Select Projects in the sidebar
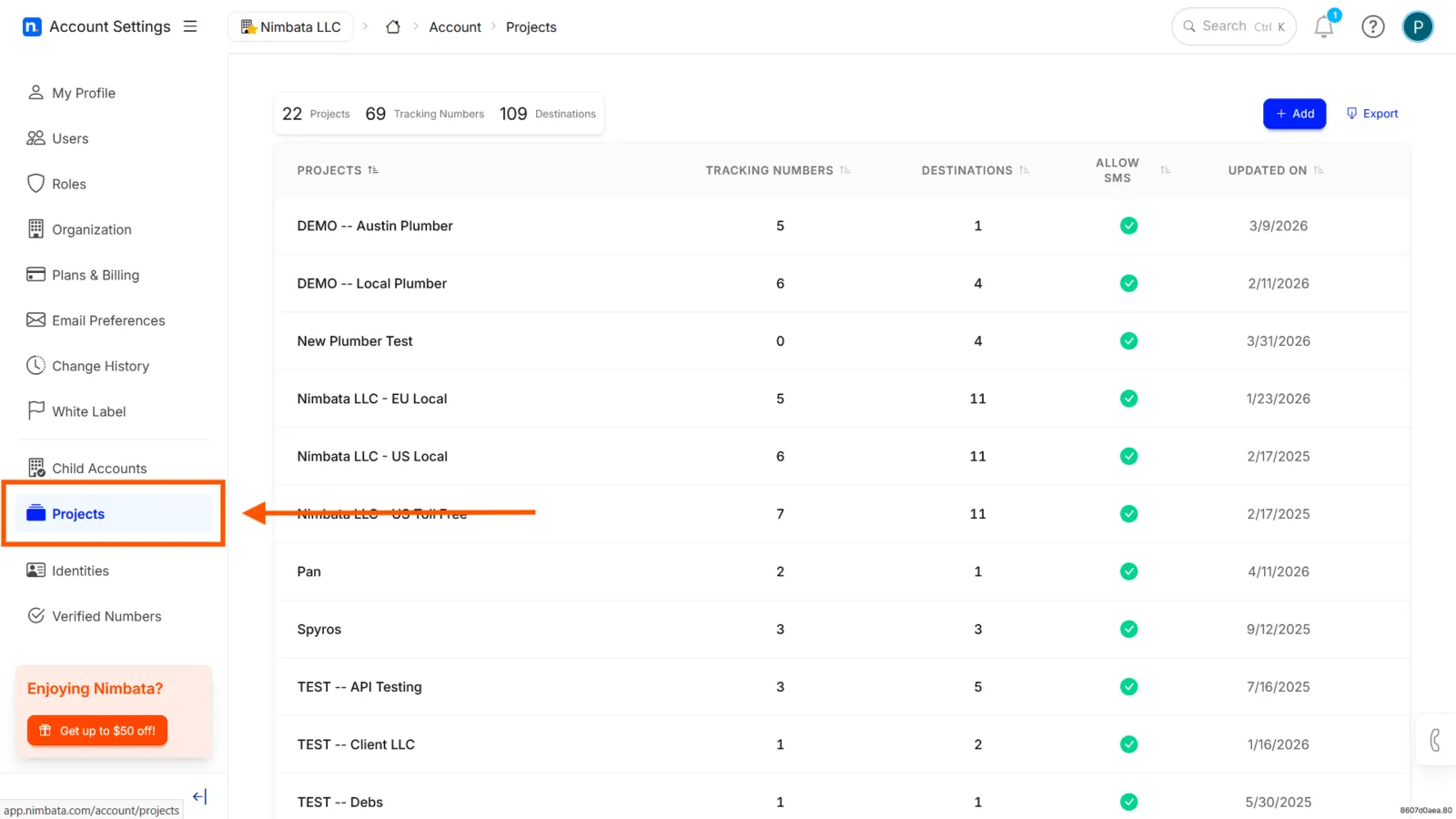 114,513
